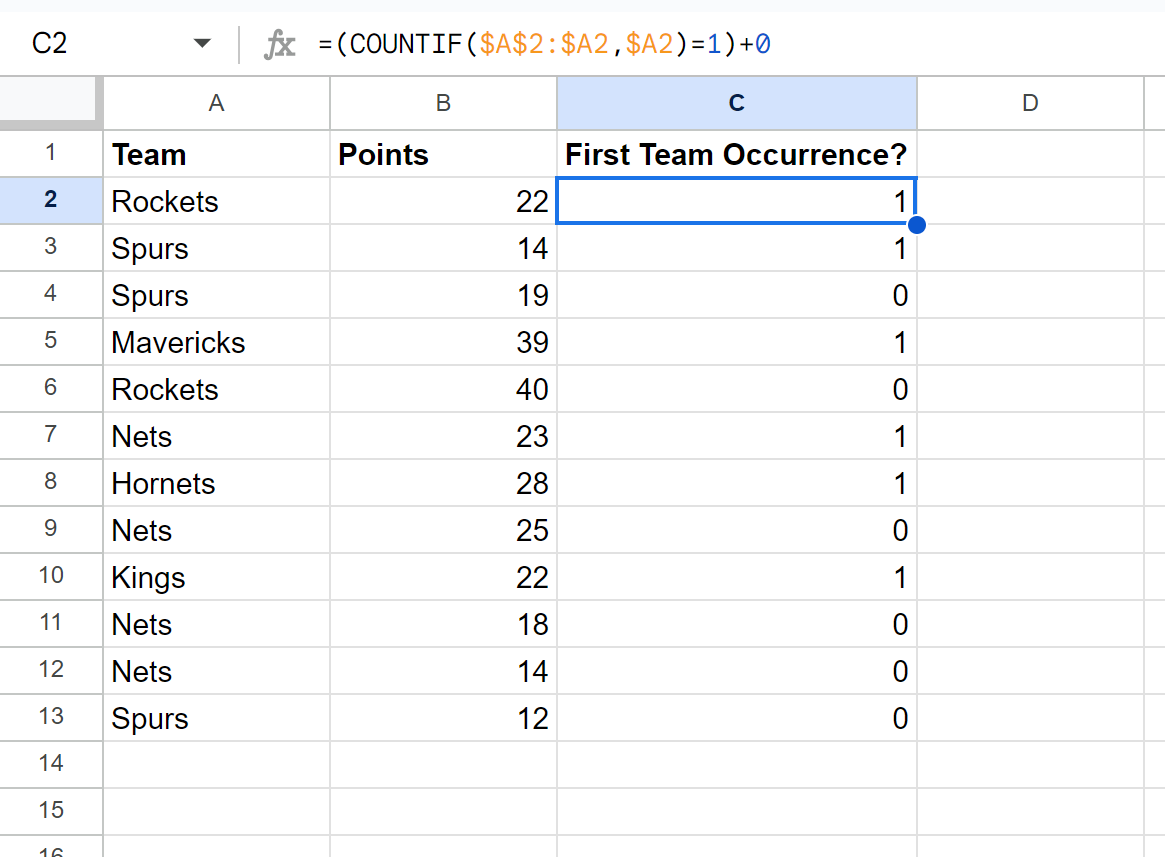Select cell A13 containing Spurs
The width and height of the screenshot is (1165, 857).
pyautogui.click(x=216, y=718)
